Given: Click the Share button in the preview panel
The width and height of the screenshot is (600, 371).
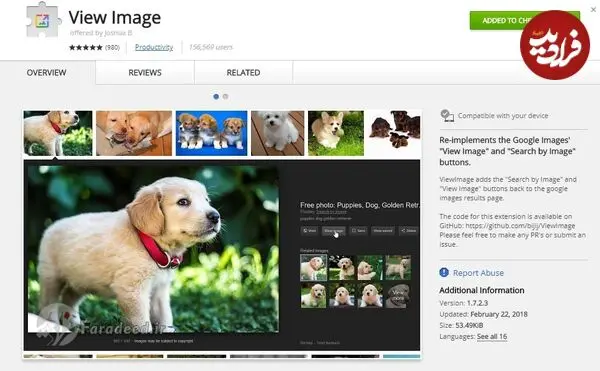Looking at the screenshot, I should tap(408, 231).
